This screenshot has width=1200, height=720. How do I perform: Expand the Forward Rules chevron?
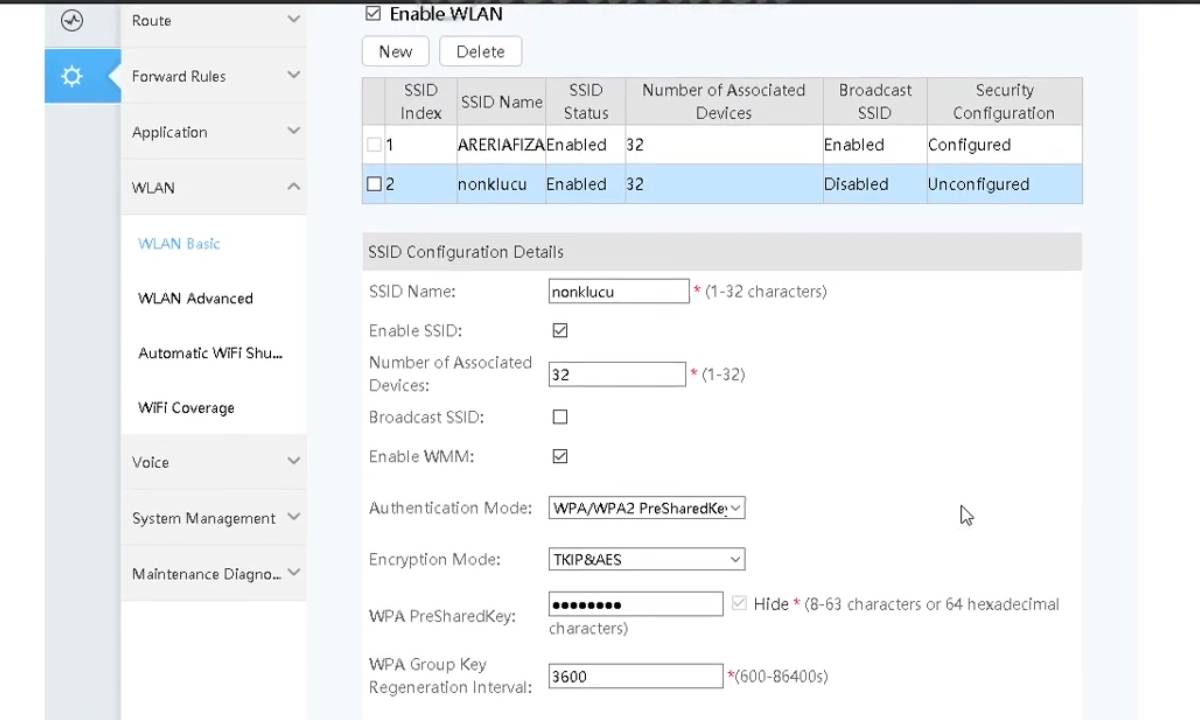293,75
